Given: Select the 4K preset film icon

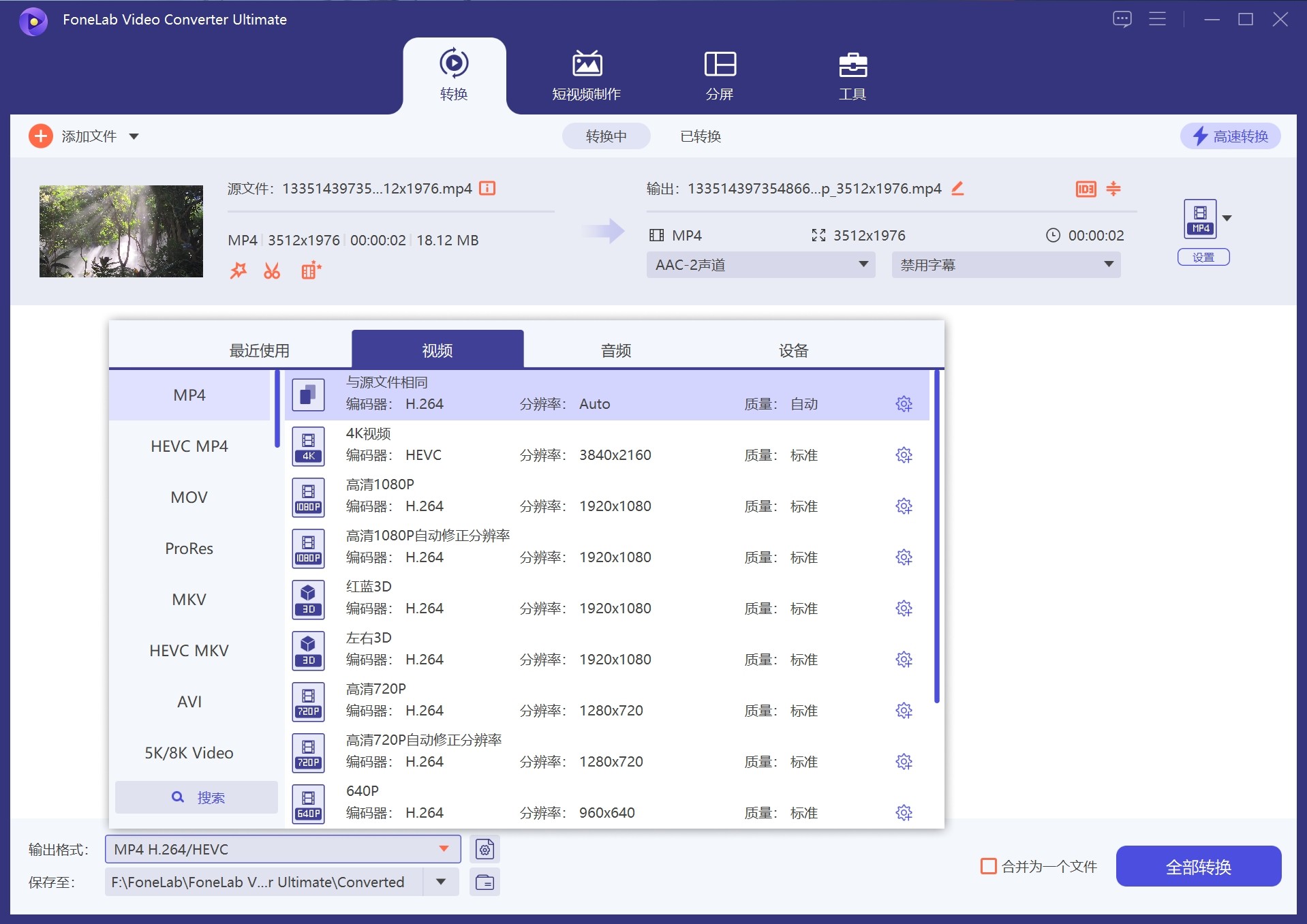Looking at the screenshot, I should (x=308, y=446).
